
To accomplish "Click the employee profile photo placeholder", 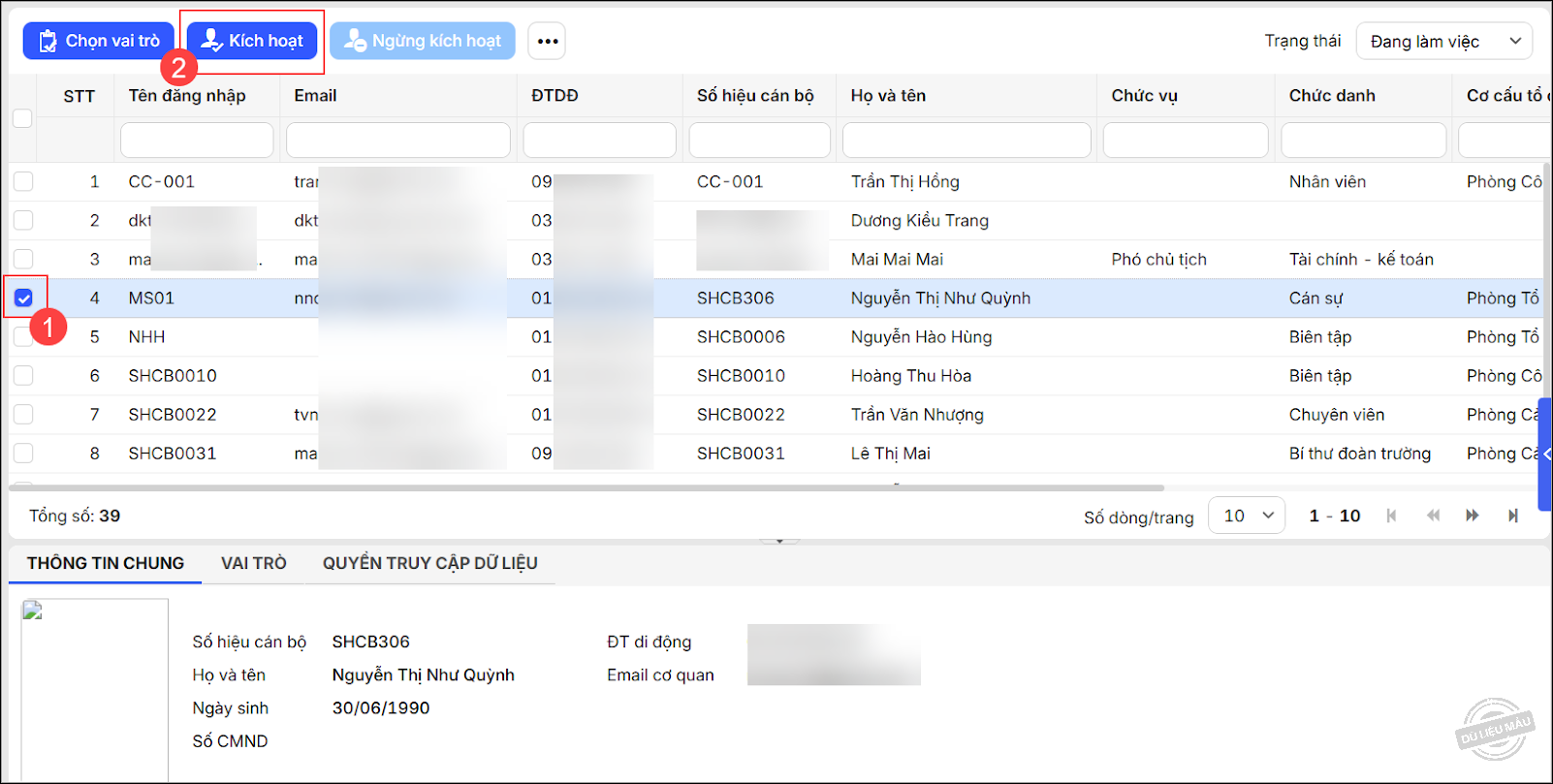I will pyautogui.click(x=94, y=688).
